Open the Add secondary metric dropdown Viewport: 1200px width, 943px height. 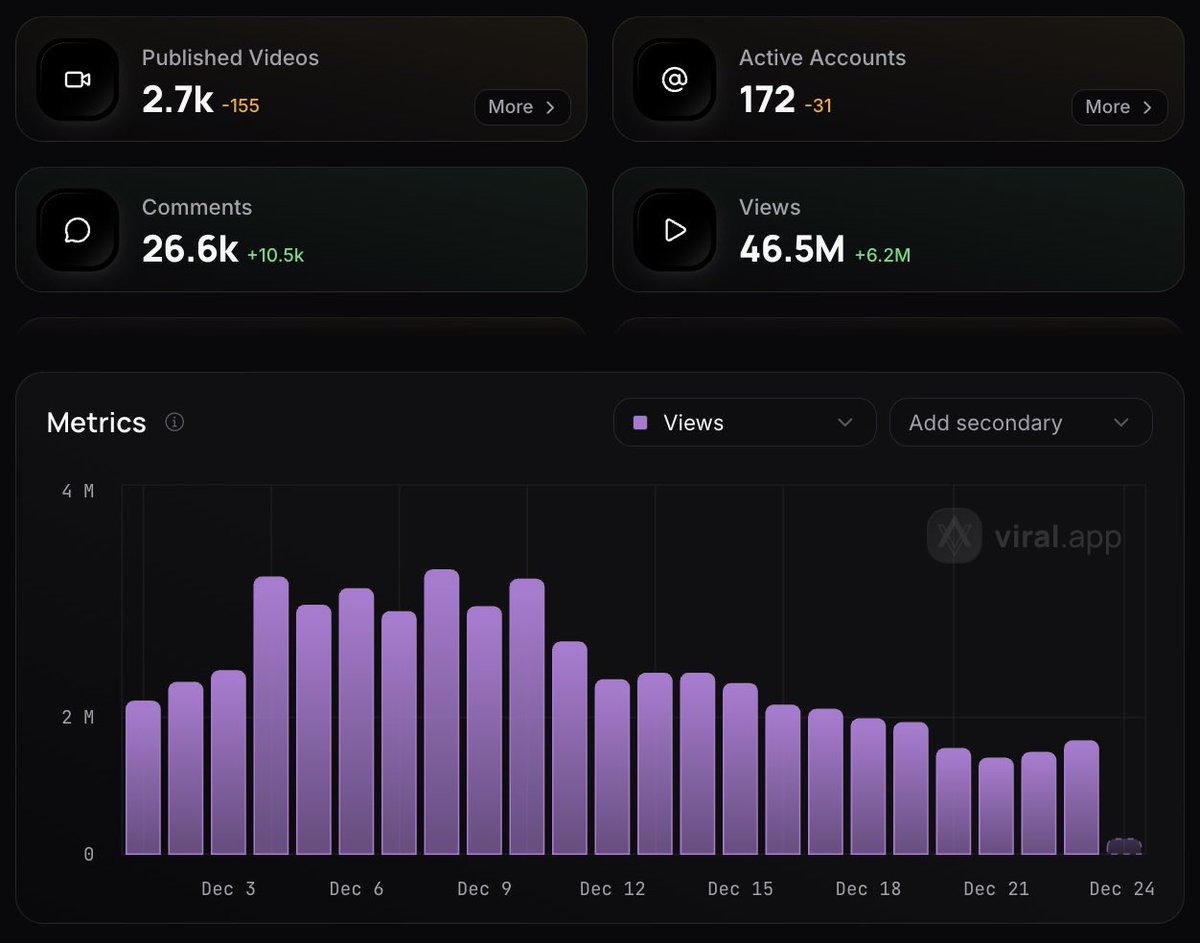tap(1021, 423)
